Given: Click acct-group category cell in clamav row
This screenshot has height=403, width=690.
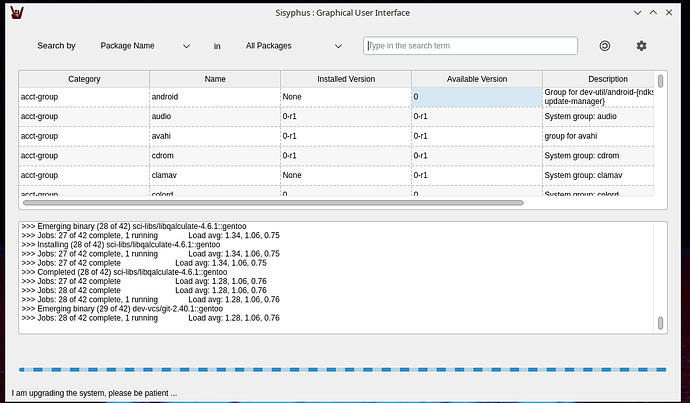Looking at the screenshot, I should (x=84, y=176).
